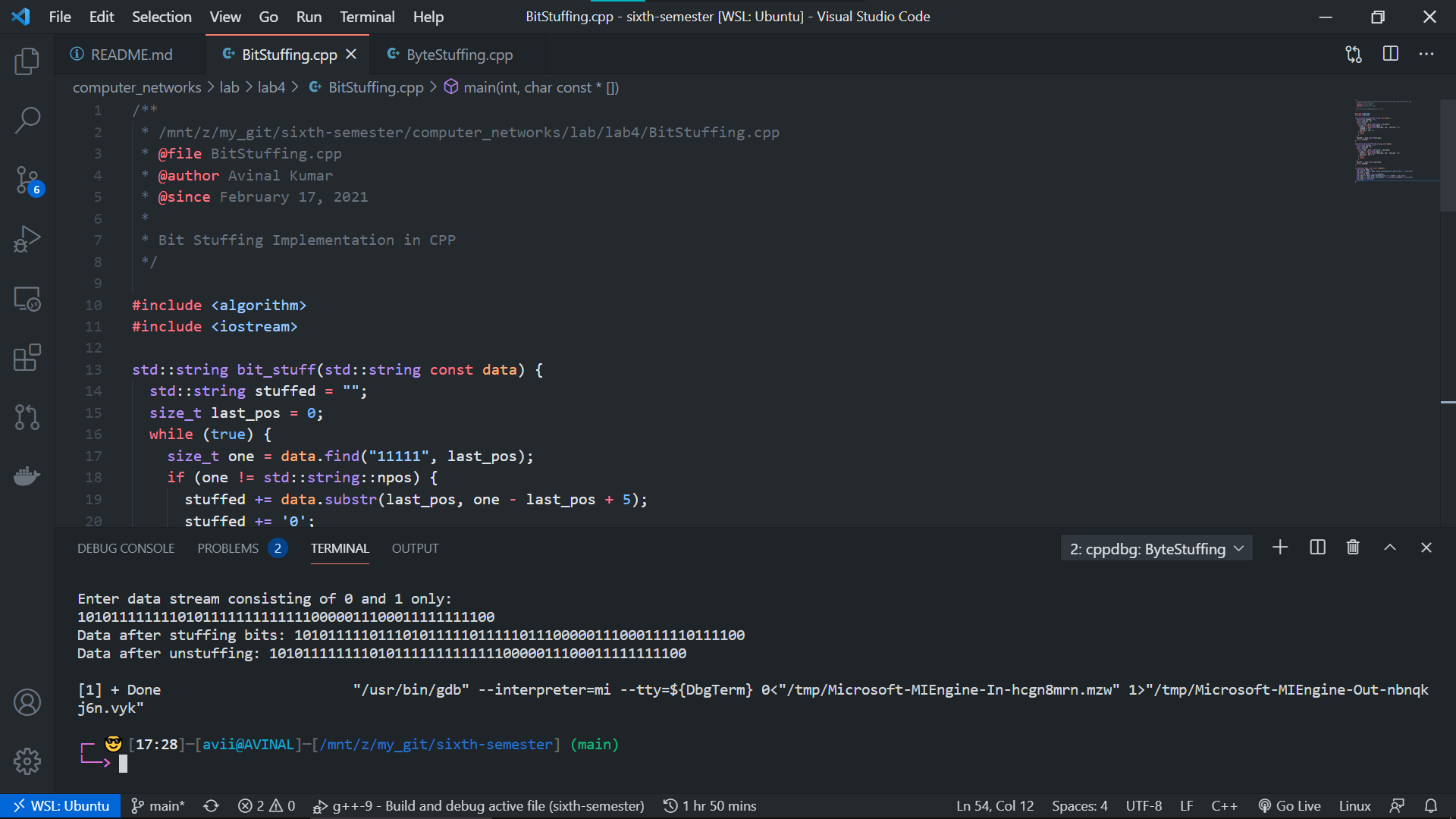Open Remote Explorer in activity bar
1456x819 pixels.
pyautogui.click(x=27, y=299)
